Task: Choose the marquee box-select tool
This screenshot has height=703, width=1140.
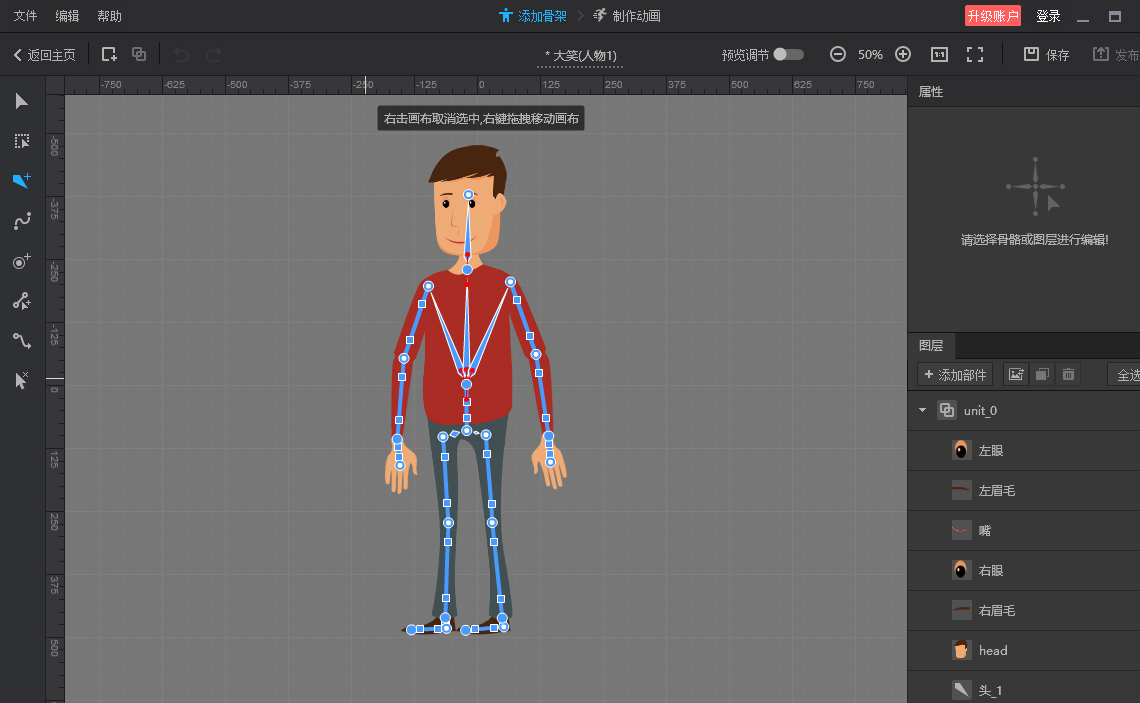Action: pyautogui.click(x=22, y=141)
